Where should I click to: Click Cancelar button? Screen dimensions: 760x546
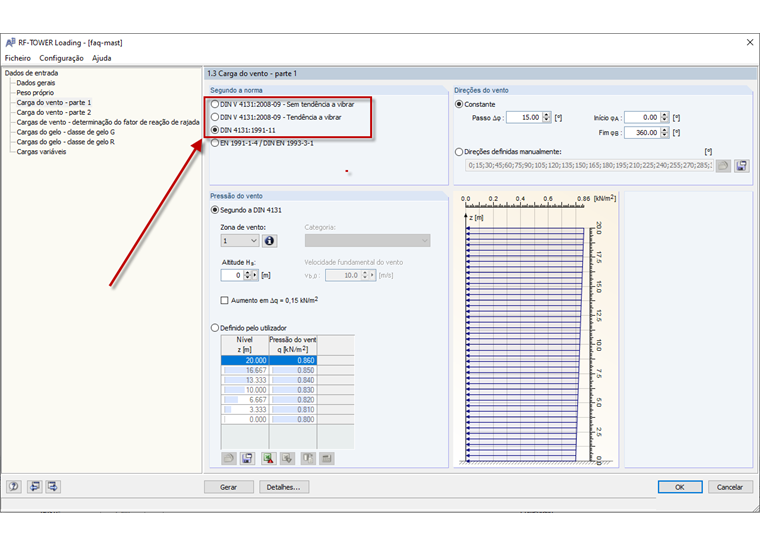pyautogui.click(x=730, y=487)
